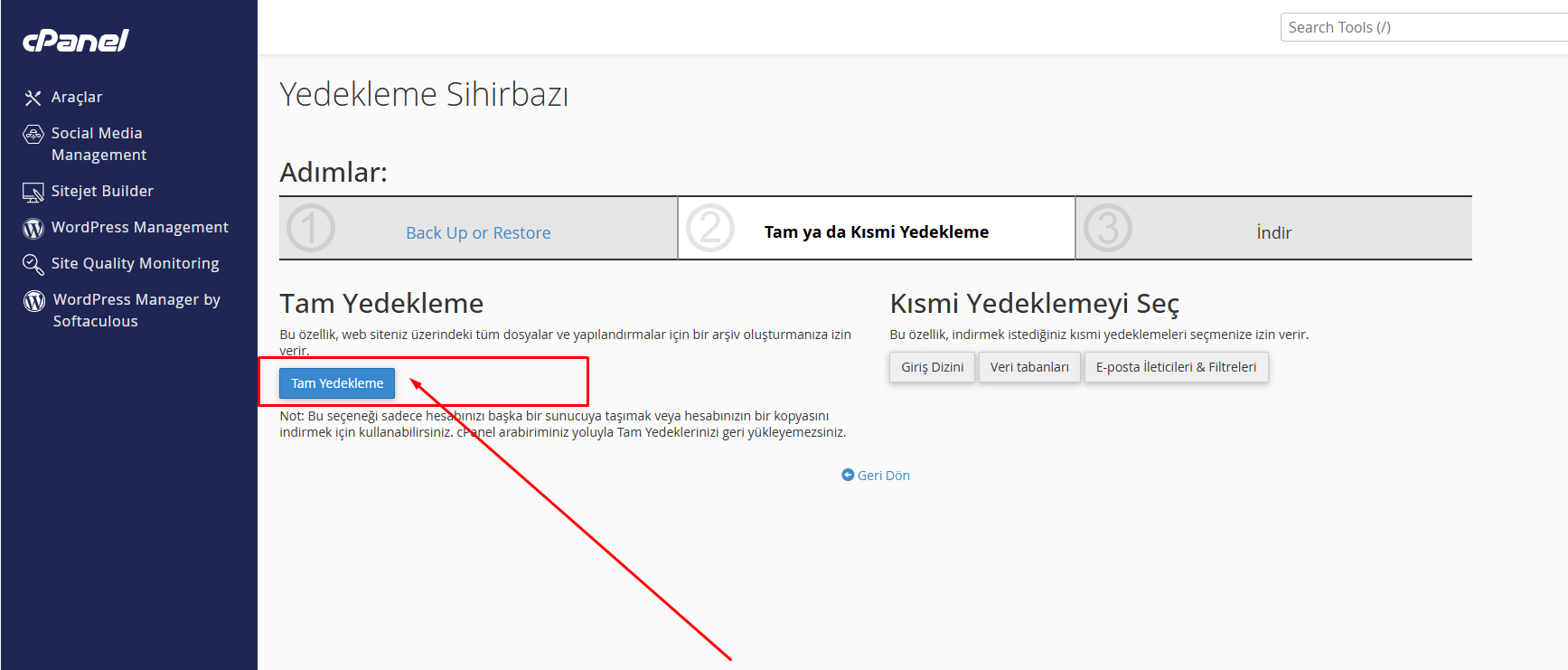Click the Adımlar: heading
Screen dimensions: 1568x670
pos(333,172)
